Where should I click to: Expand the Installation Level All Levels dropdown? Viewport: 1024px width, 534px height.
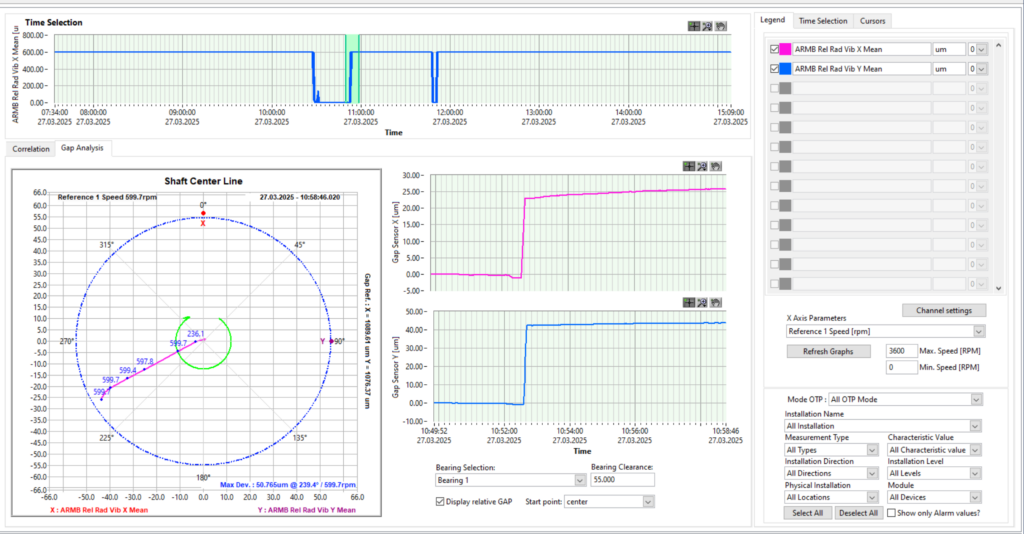point(934,473)
